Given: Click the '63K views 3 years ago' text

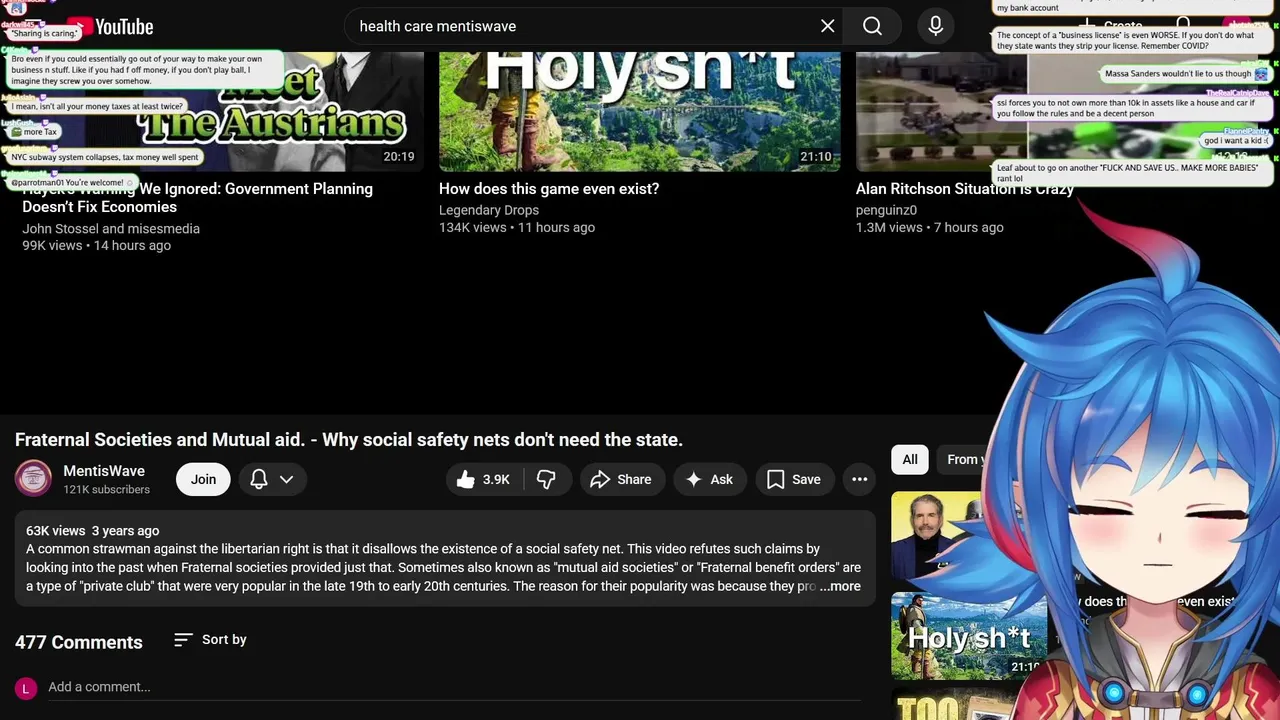Looking at the screenshot, I should pyautogui.click(x=92, y=531).
